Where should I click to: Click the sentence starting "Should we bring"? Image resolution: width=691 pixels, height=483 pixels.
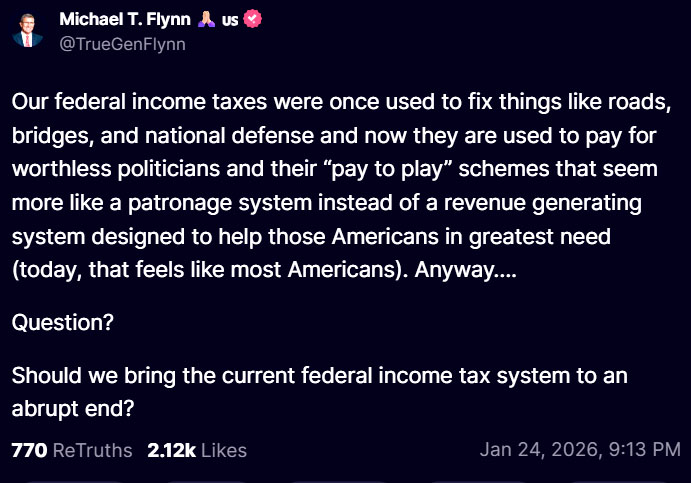[x=319, y=392]
